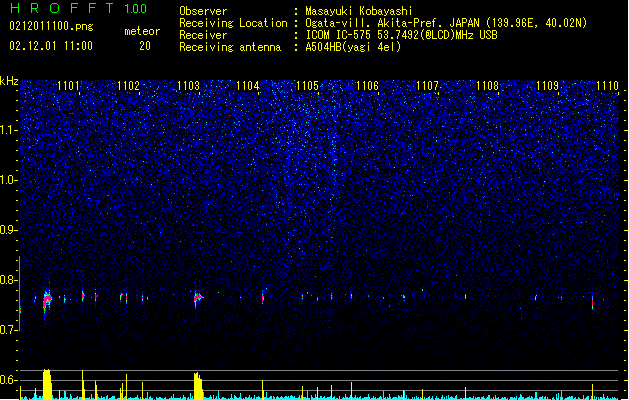Image resolution: width=629 pixels, height=400 pixels.
Task: Click the 1110 time marker
Action: point(607,85)
